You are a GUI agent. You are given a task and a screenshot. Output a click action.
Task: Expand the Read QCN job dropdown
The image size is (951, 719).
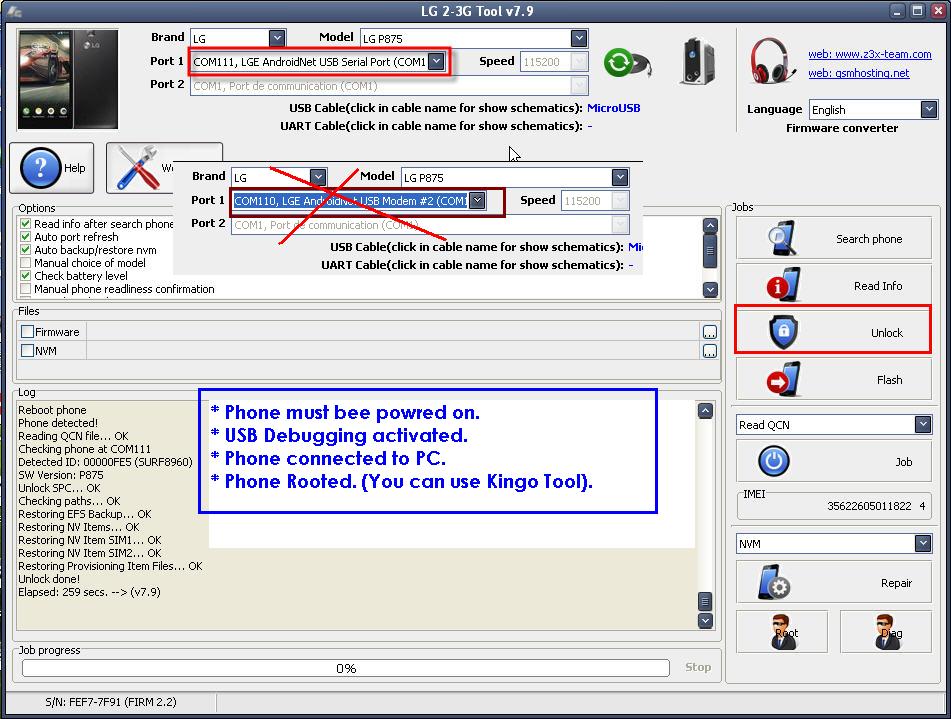922,425
